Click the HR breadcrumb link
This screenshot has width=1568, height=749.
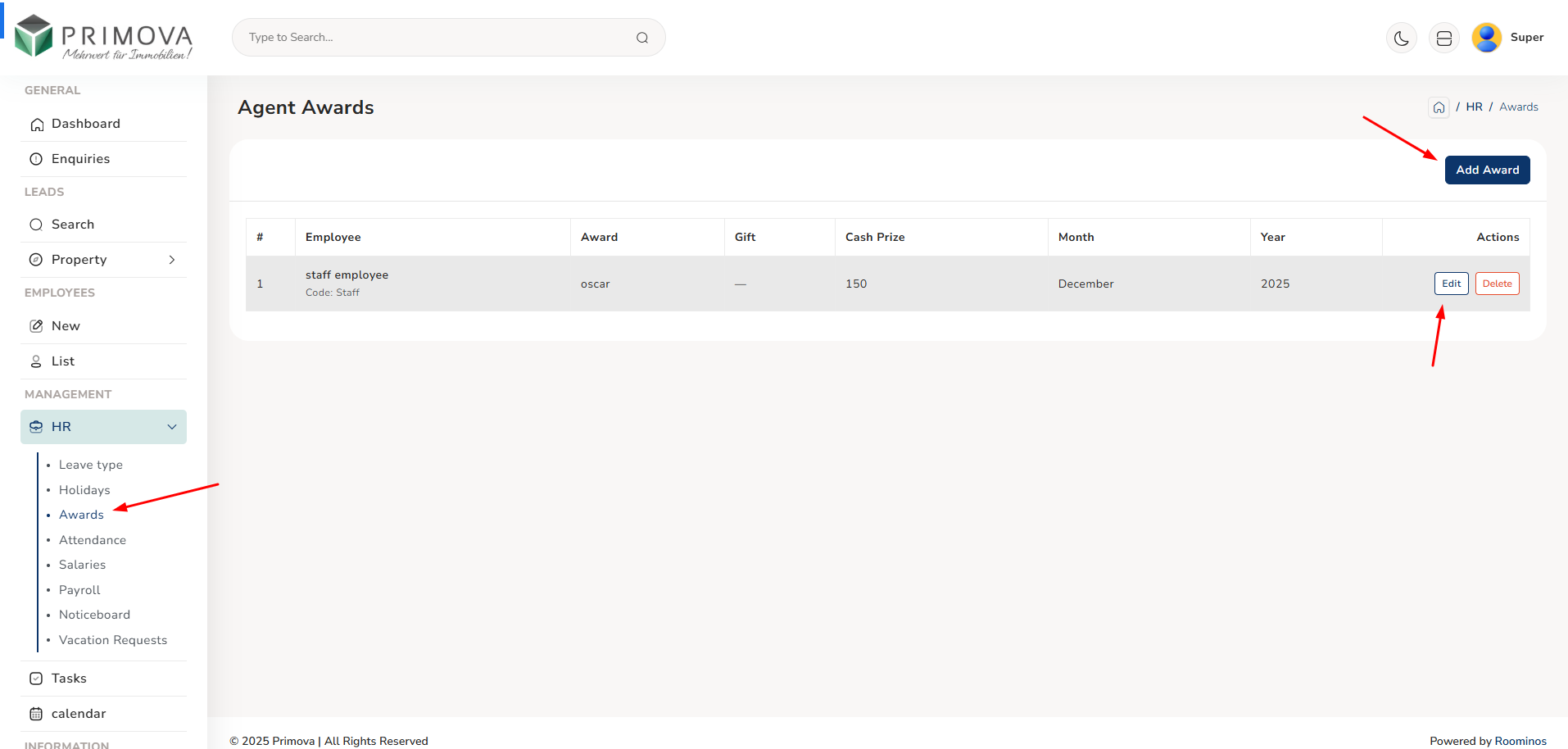point(1474,107)
